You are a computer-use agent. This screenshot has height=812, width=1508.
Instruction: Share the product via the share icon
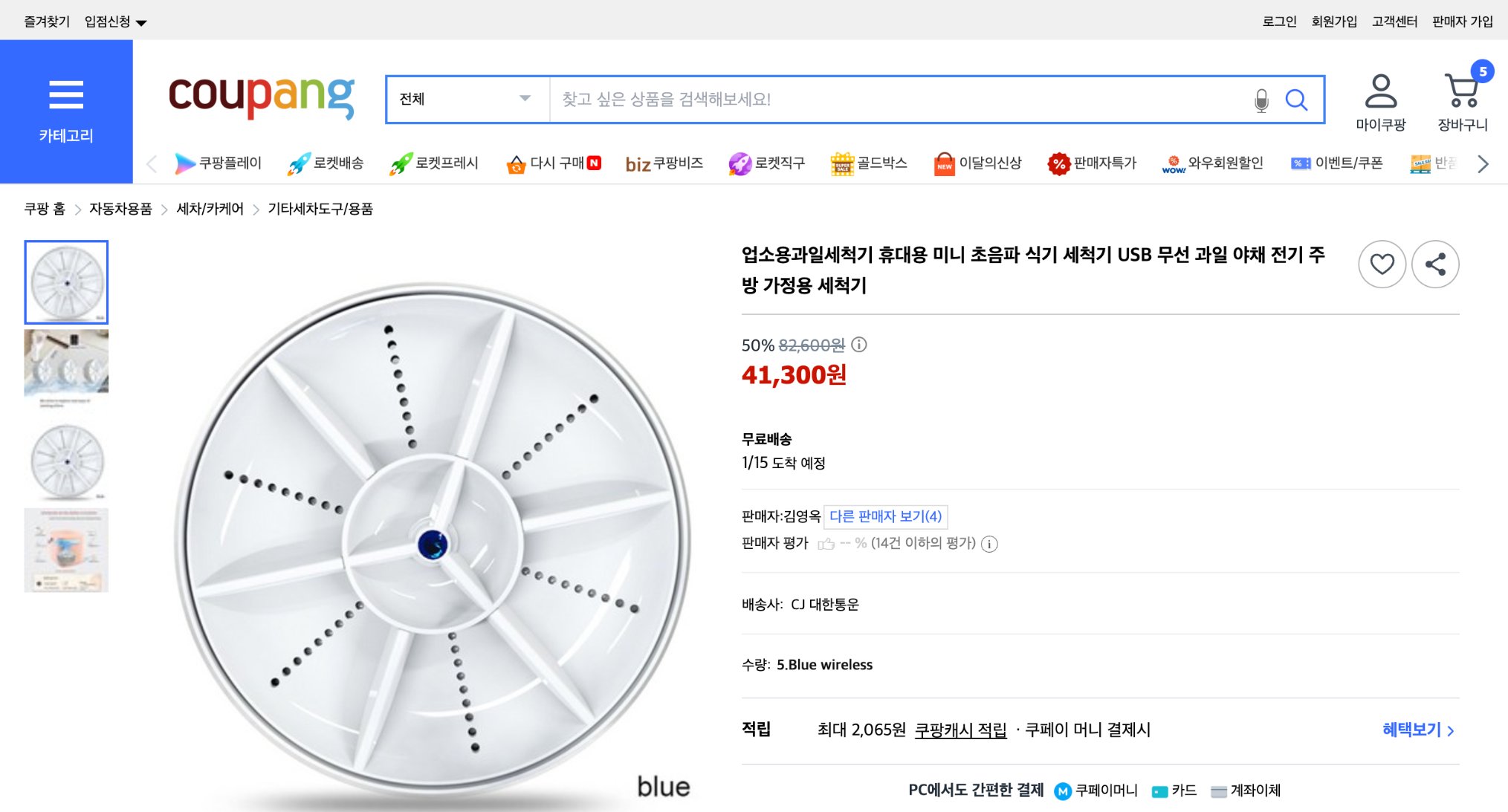pos(1435,264)
